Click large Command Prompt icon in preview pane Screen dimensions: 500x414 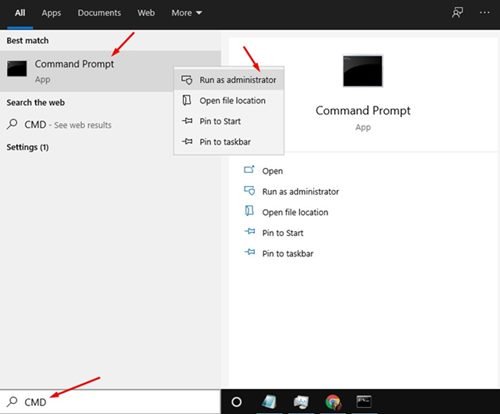pos(363,71)
